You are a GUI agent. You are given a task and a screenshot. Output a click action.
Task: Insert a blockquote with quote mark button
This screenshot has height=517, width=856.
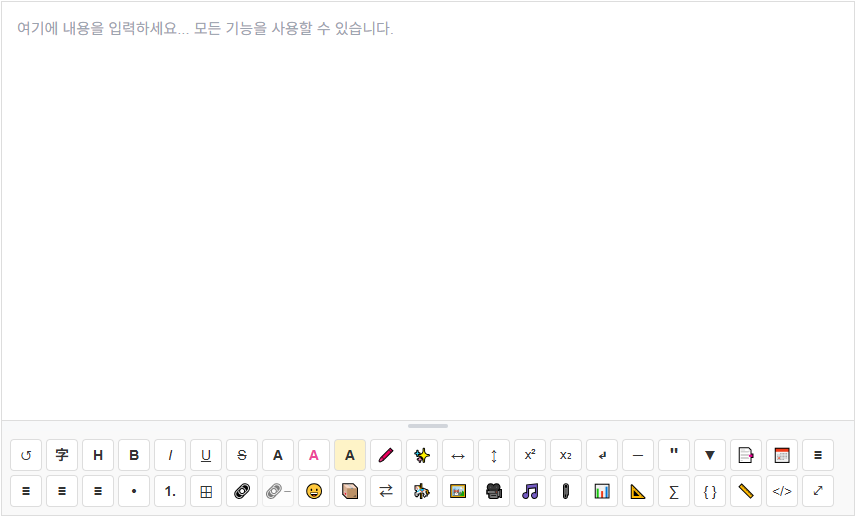[674, 455]
